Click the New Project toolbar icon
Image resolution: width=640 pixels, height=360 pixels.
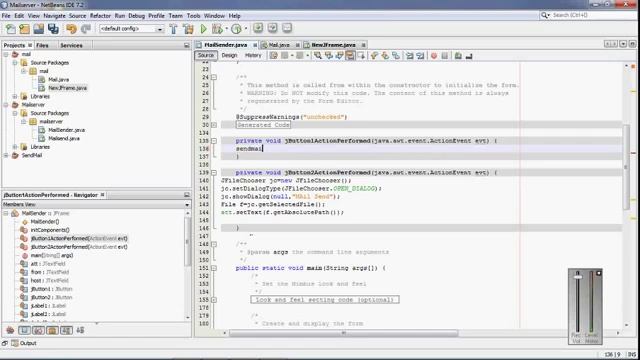pos(24,29)
